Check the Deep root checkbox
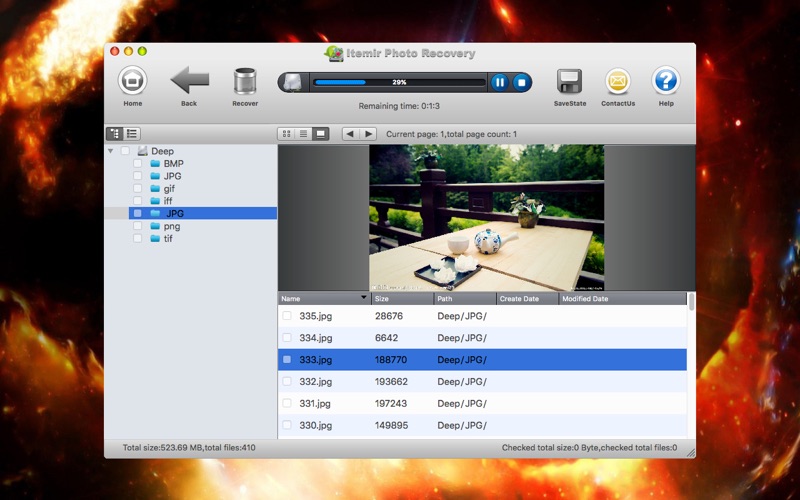 tap(125, 151)
